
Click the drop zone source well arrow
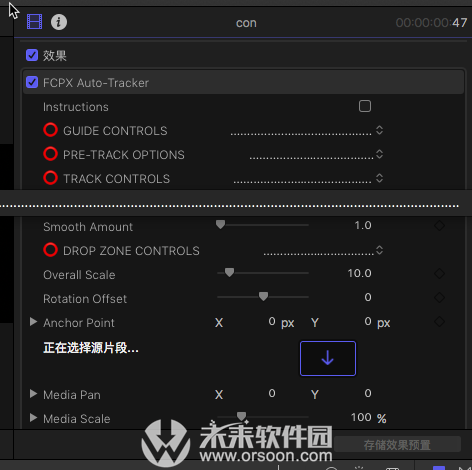point(328,358)
